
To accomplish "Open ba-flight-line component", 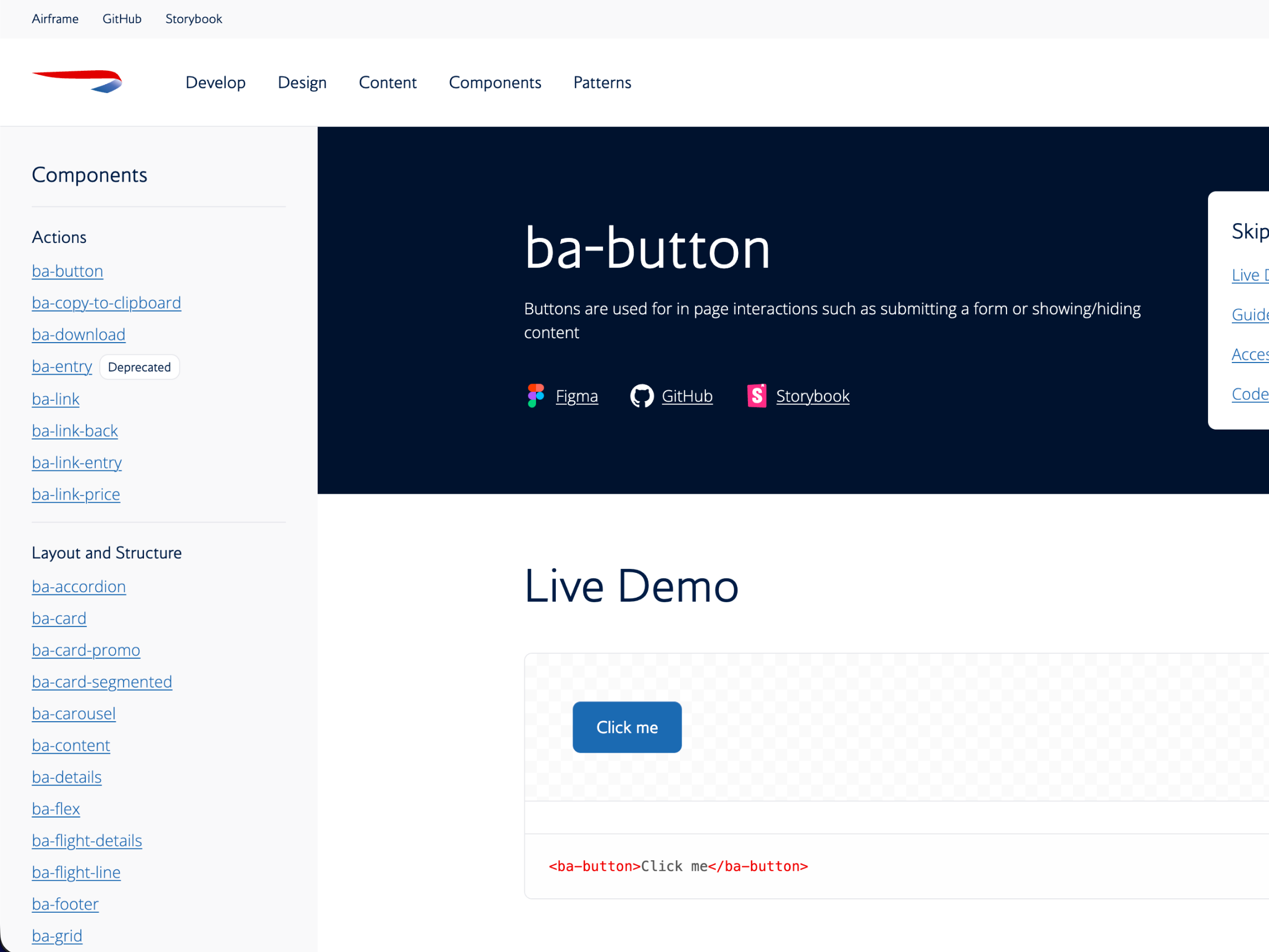I will pyautogui.click(x=76, y=872).
